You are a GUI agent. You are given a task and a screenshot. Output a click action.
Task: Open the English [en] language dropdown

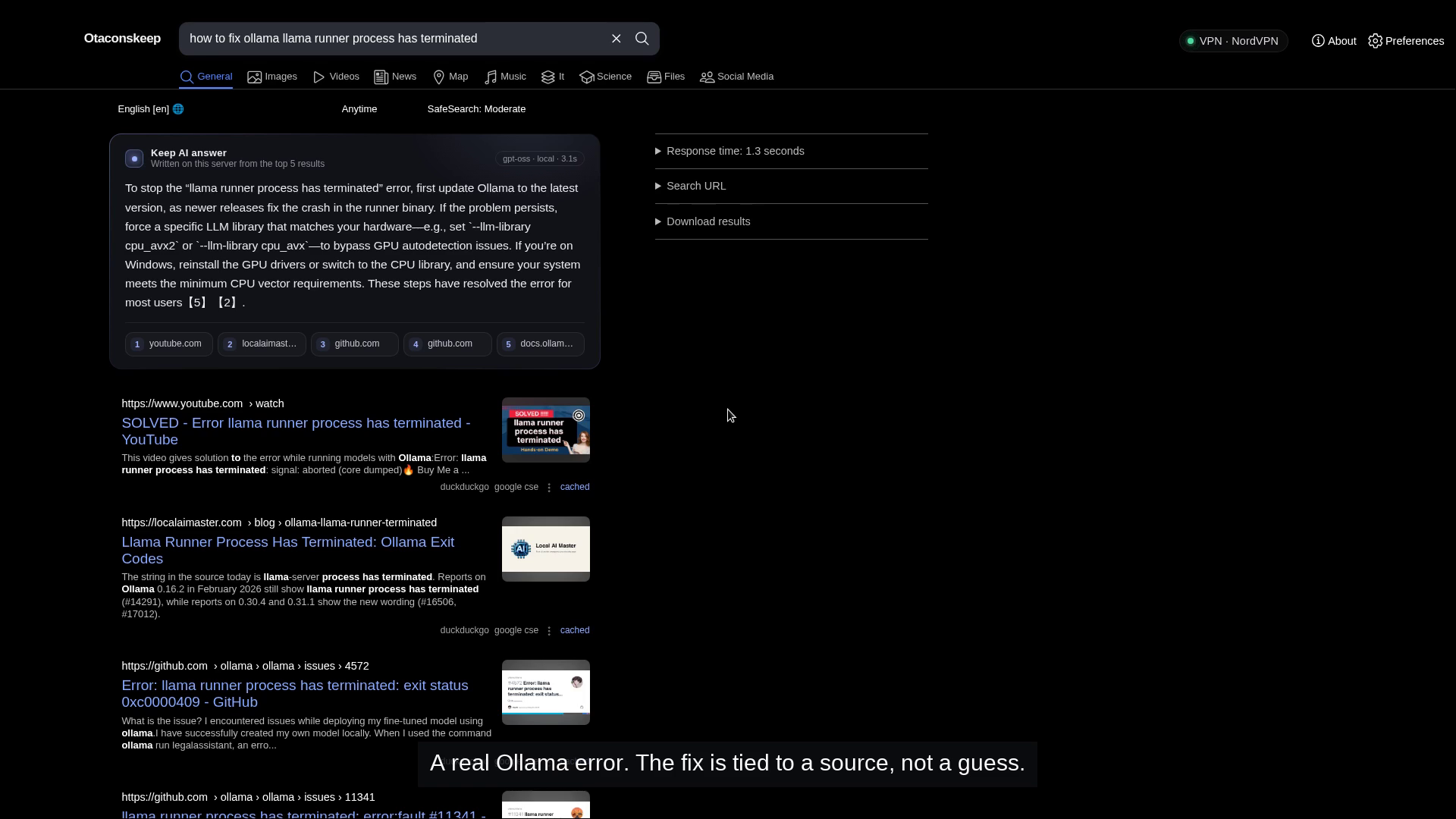(151, 109)
